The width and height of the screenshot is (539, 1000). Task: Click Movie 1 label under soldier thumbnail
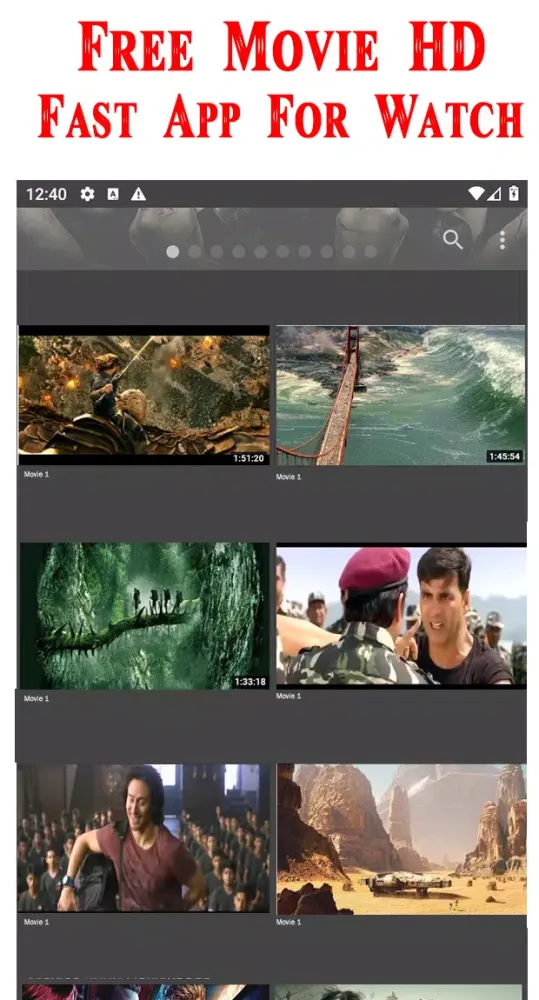288,696
